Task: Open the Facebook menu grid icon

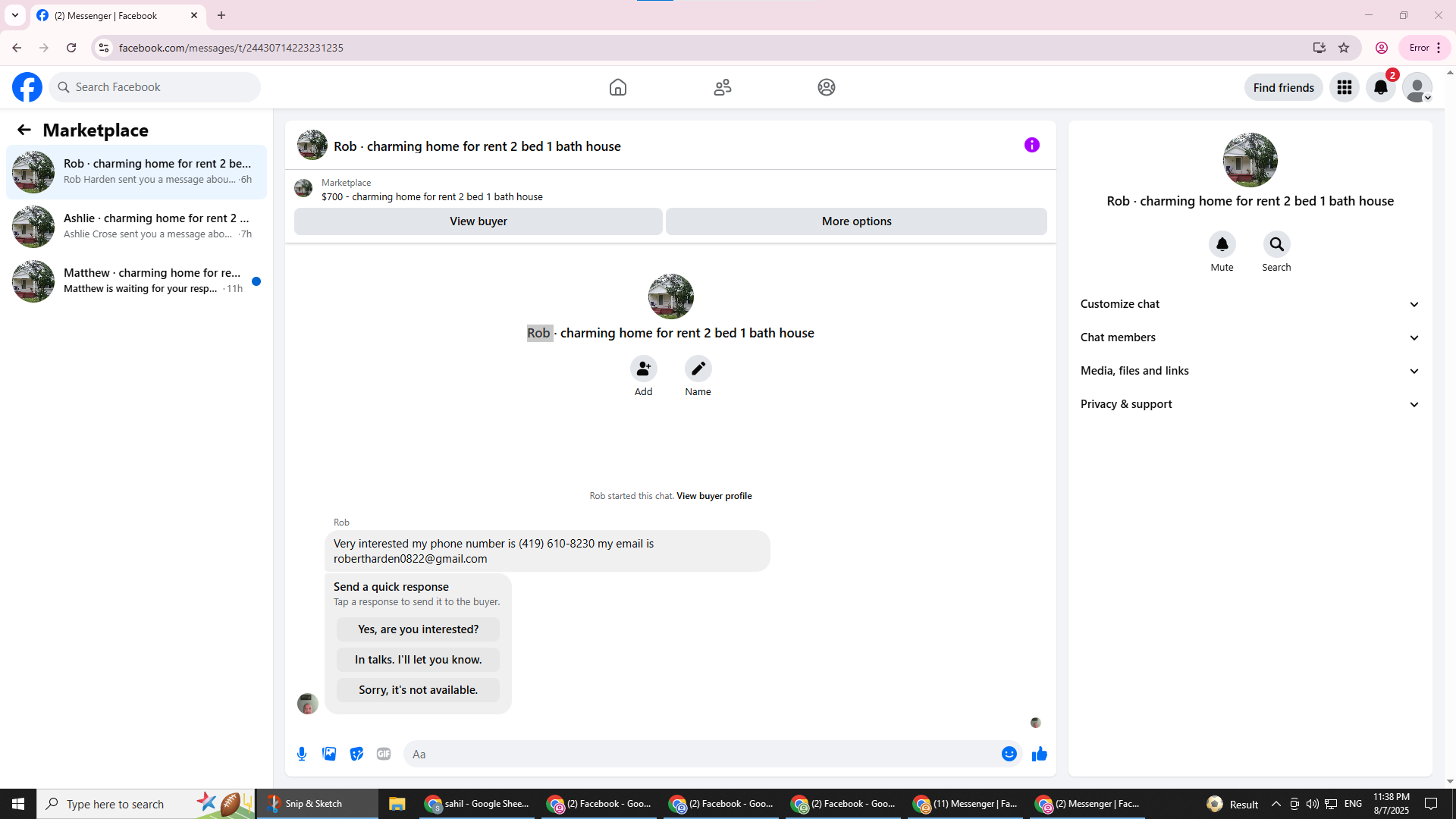Action: click(1344, 87)
